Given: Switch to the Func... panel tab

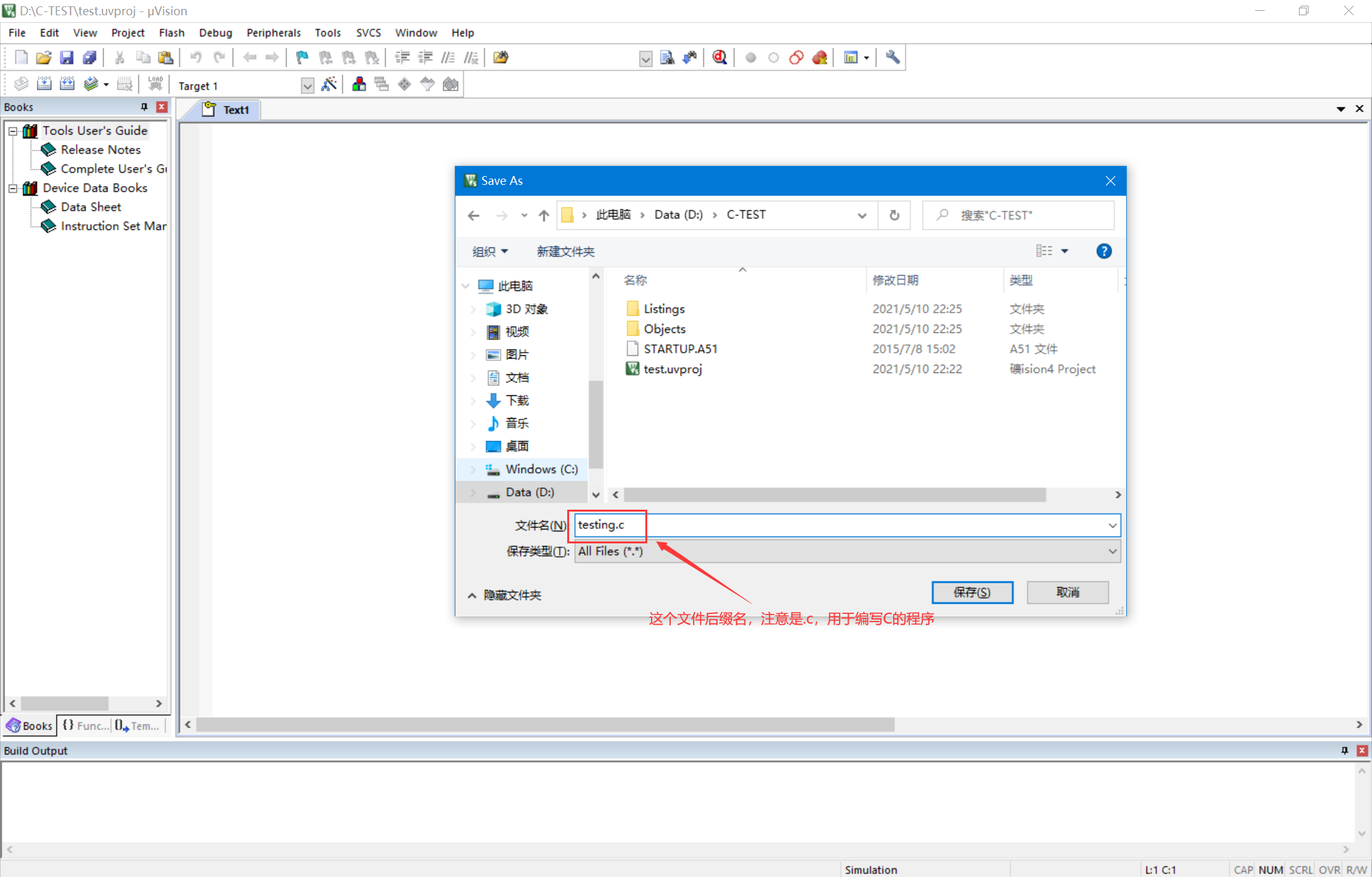Looking at the screenshot, I should (x=86, y=725).
